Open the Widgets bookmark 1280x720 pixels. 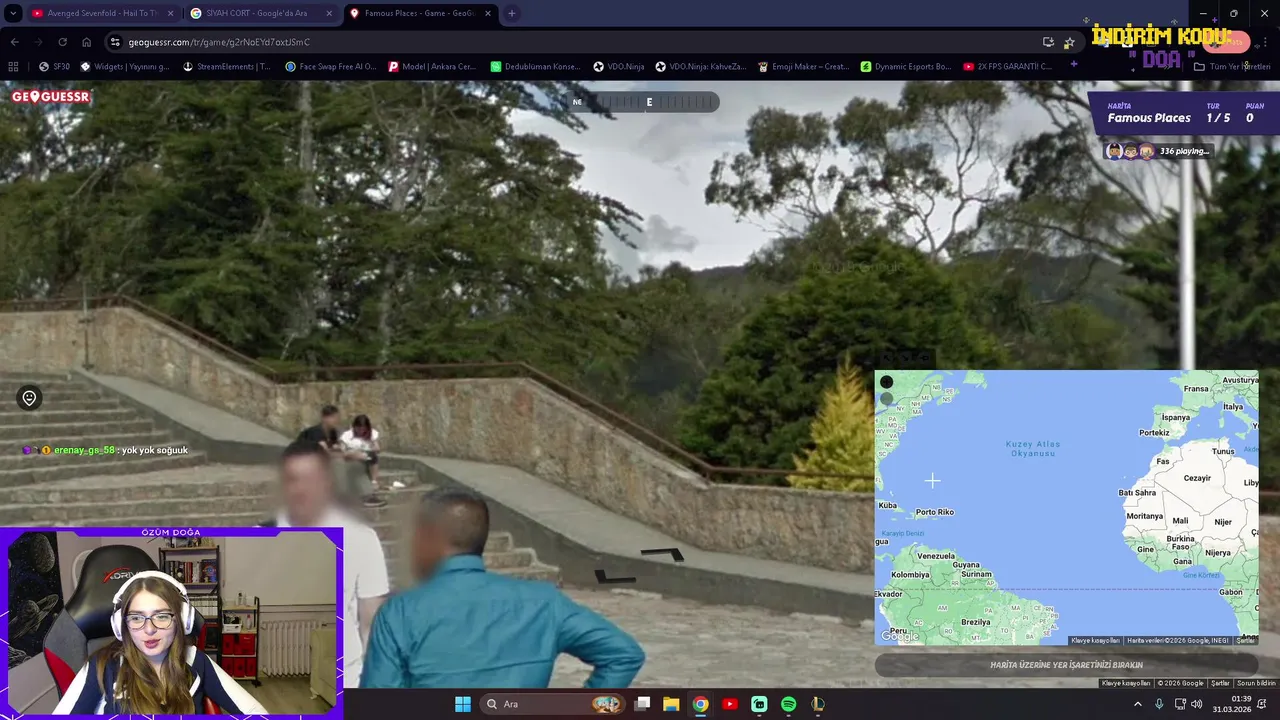(125, 67)
